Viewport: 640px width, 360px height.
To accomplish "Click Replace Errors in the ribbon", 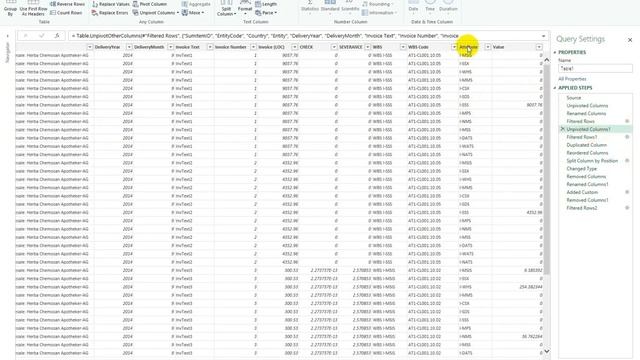I will tap(110, 13).
